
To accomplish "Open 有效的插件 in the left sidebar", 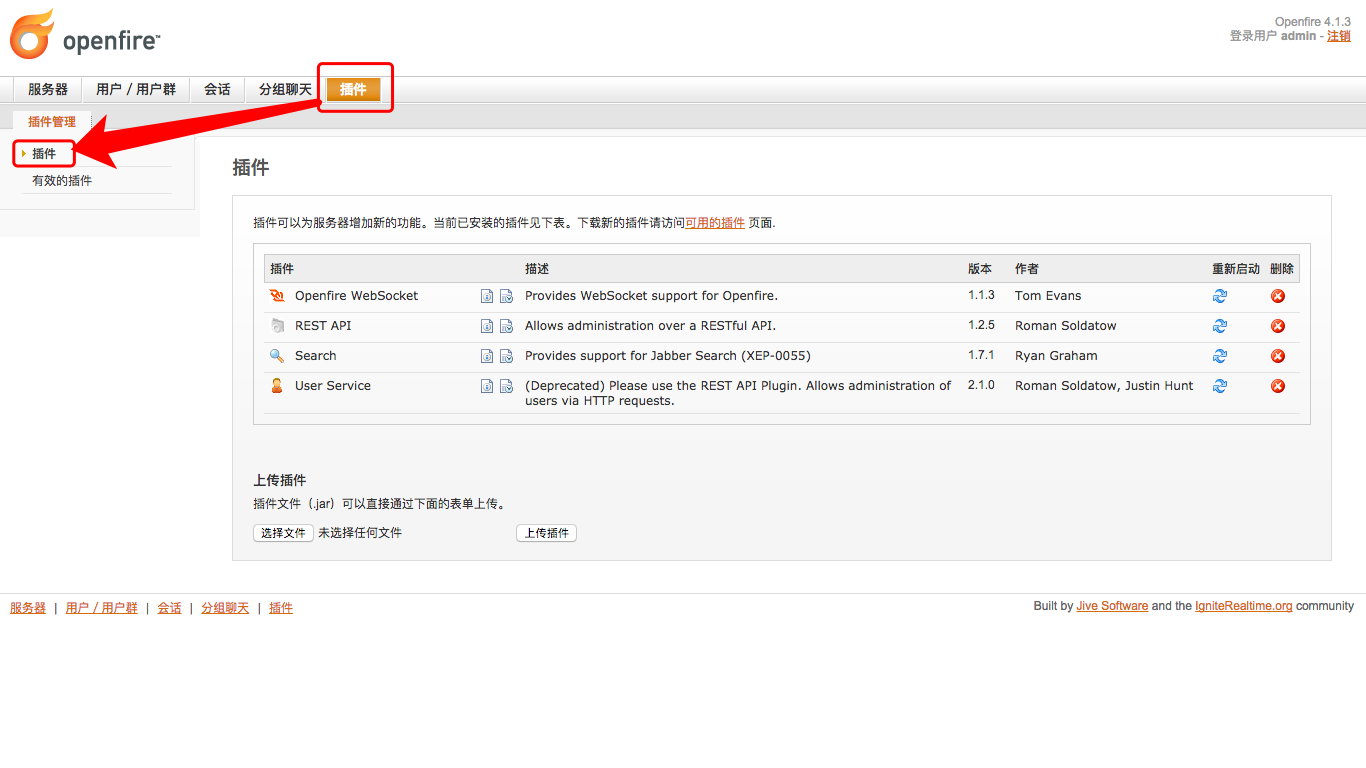I will [x=62, y=181].
